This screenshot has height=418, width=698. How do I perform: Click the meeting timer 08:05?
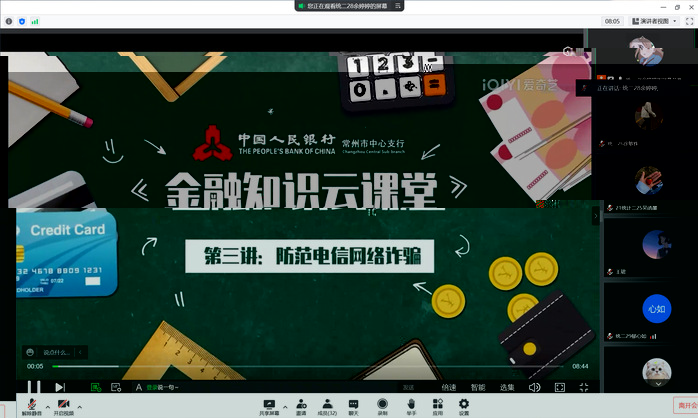point(613,21)
